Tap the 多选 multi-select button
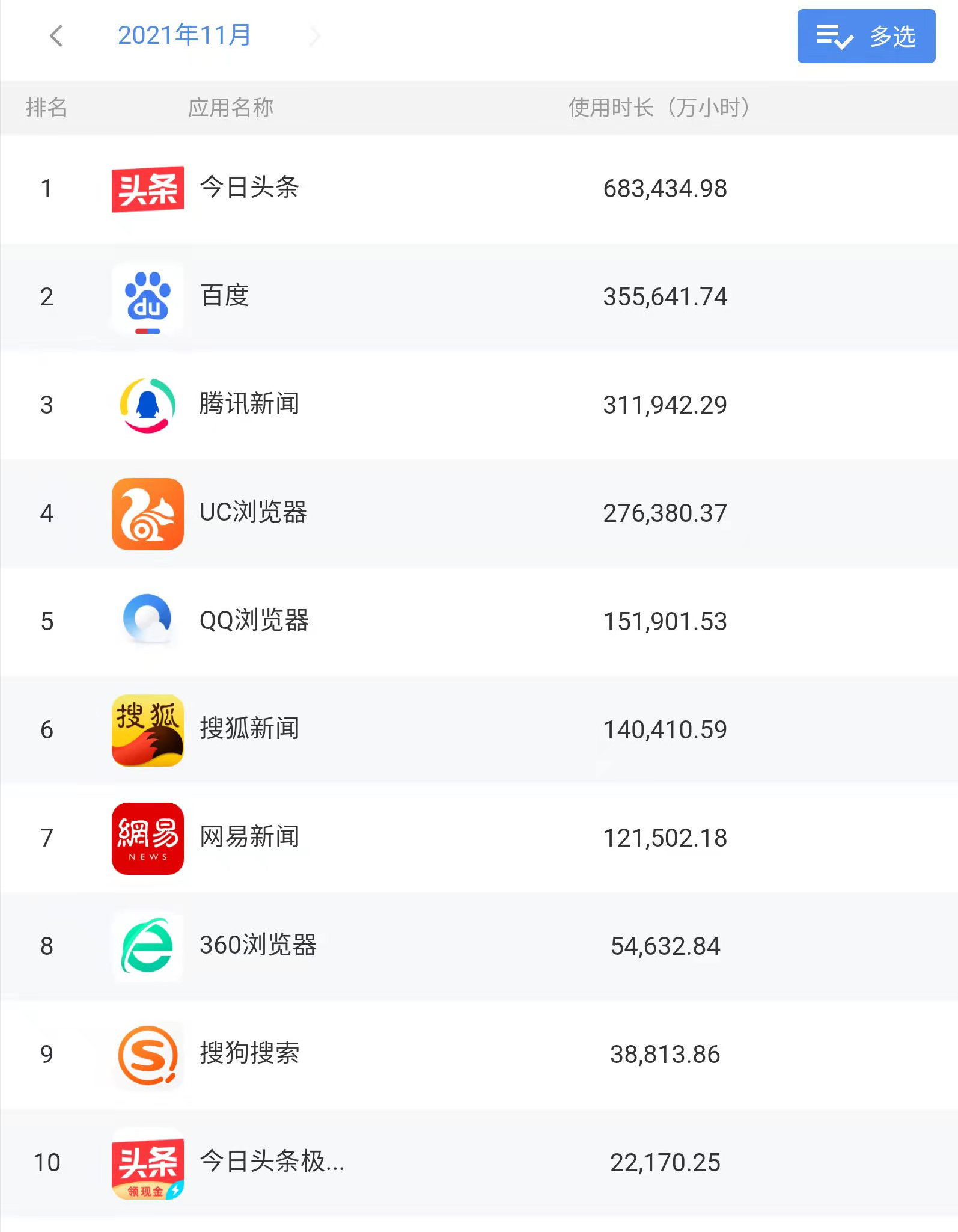The width and height of the screenshot is (958, 1232). click(866, 36)
